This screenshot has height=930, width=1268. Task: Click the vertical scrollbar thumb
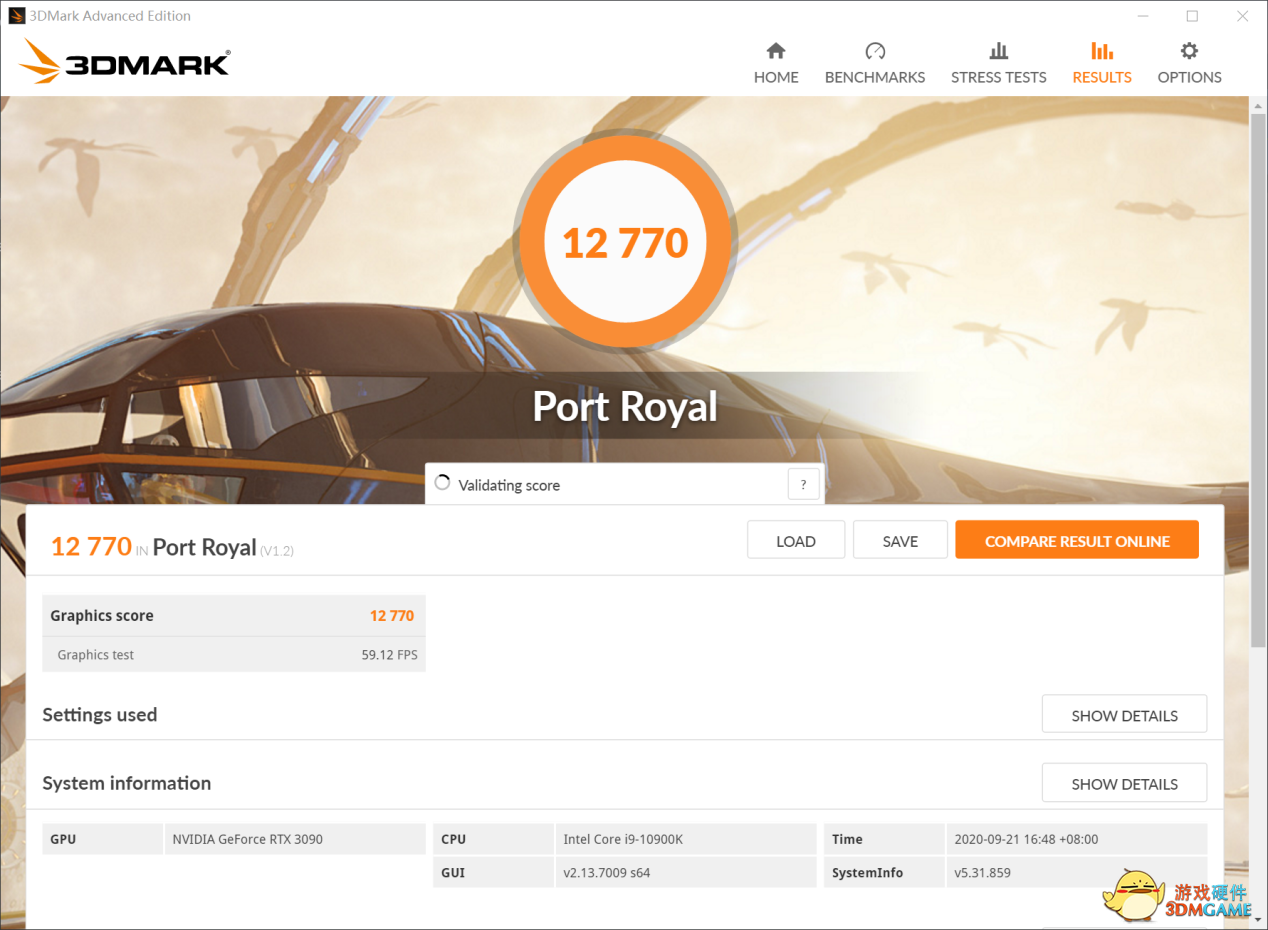click(1258, 380)
